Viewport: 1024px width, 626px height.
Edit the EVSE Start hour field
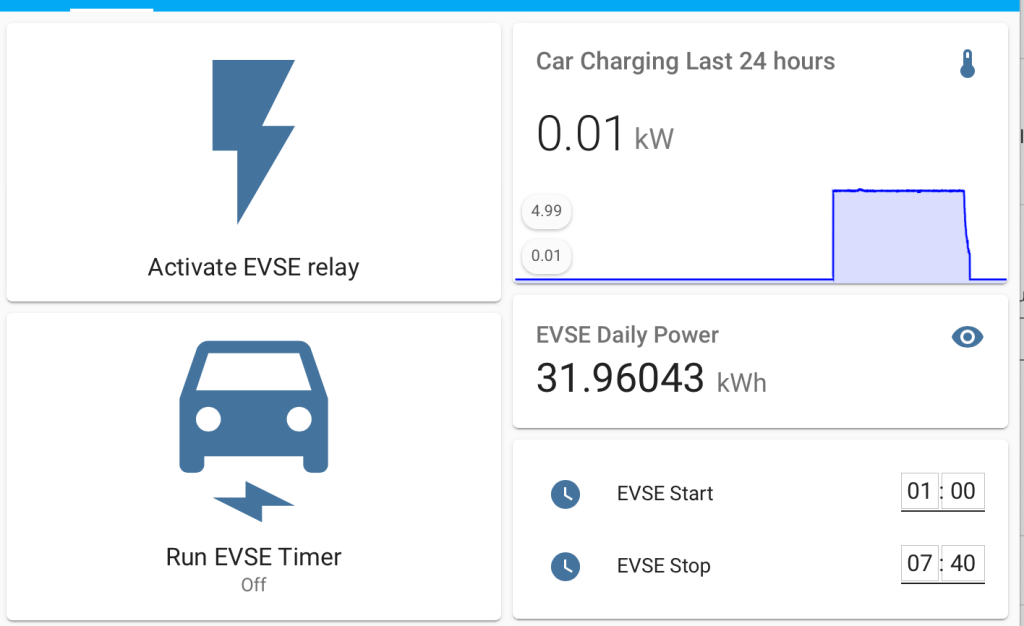[x=919, y=491]
